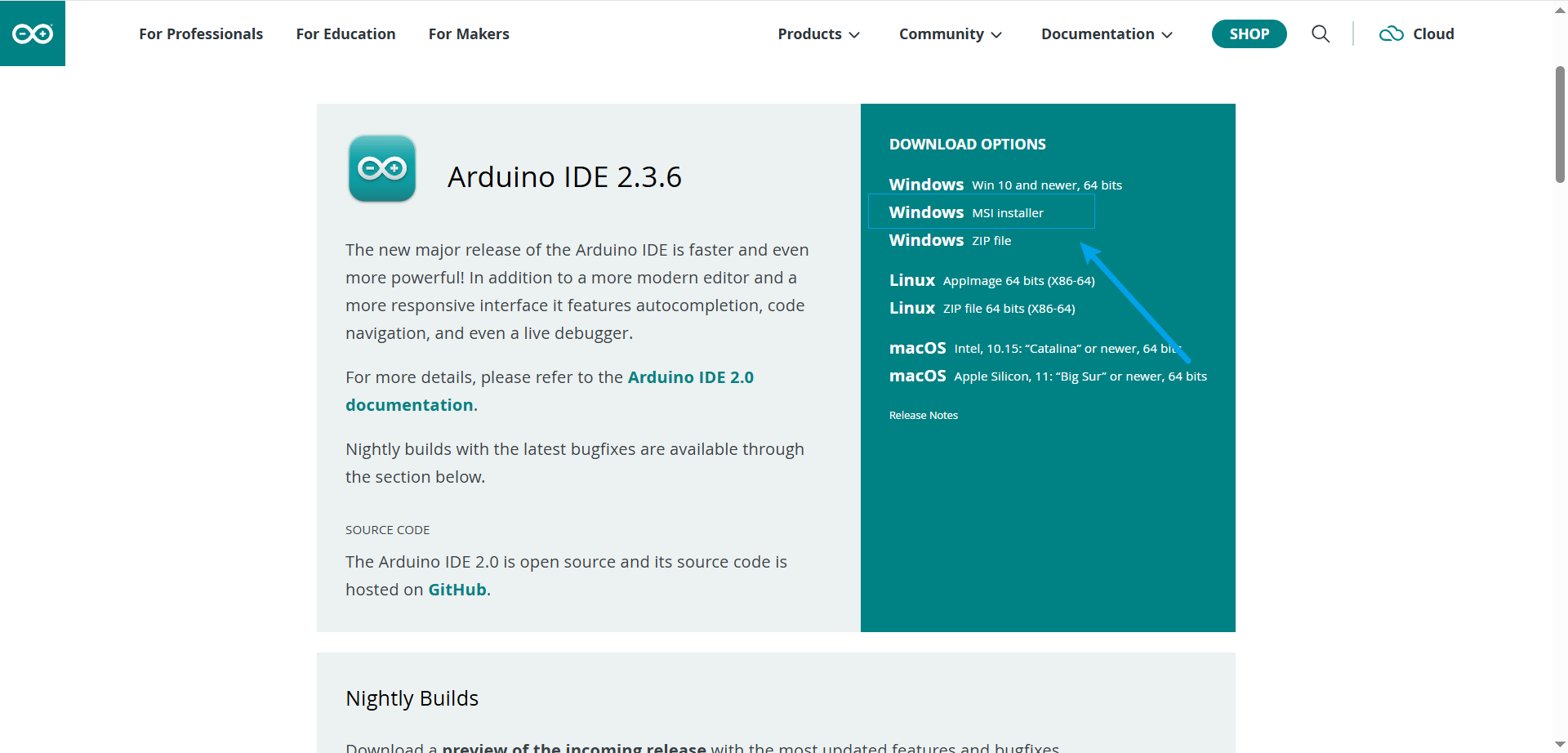Open the search magnifier icon

[x=1321, y=33]
